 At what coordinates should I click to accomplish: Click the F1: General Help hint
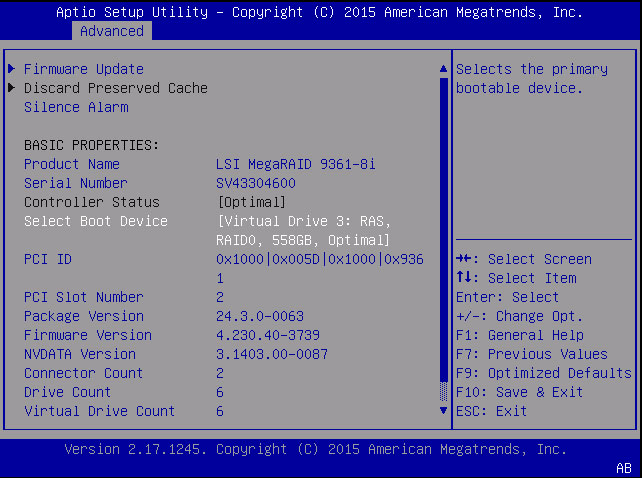pyautogui.click(x=520, y=335)
